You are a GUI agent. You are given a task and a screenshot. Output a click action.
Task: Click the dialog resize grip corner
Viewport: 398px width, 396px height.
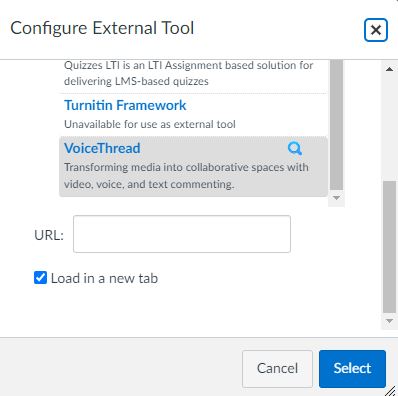click(391, 390)
